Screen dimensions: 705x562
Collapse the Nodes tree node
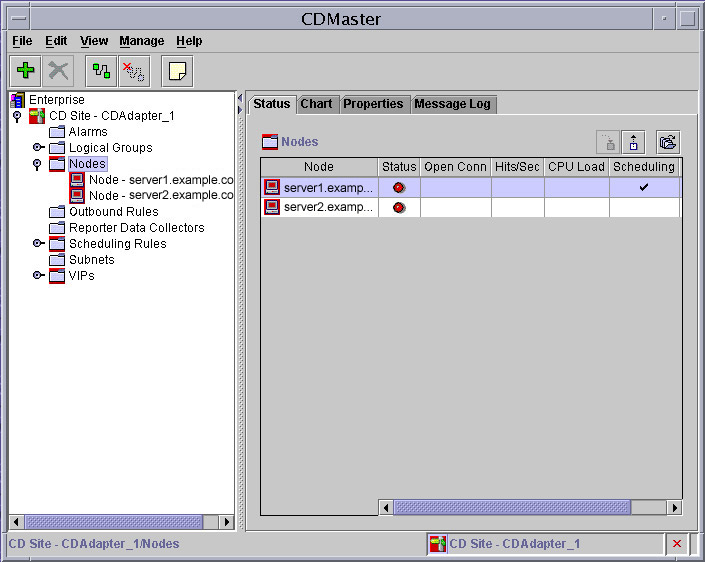37,165
